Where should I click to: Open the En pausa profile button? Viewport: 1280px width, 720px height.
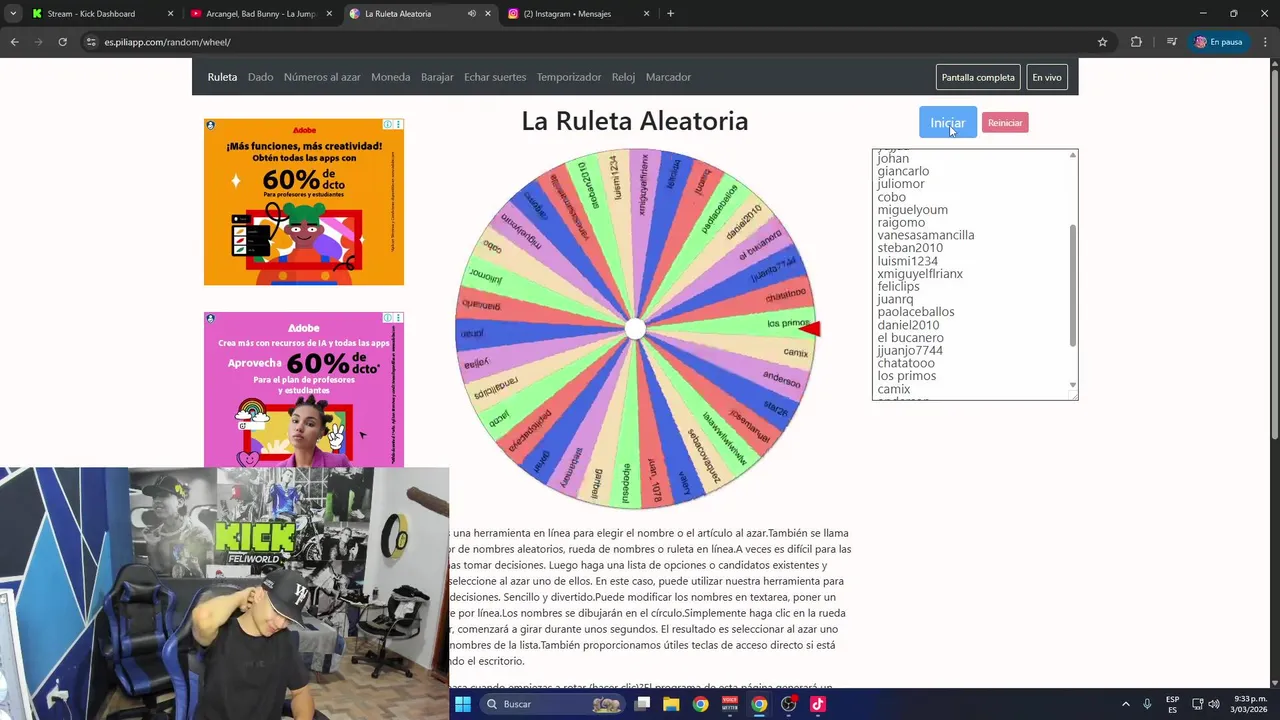(x=1218, y=42)
